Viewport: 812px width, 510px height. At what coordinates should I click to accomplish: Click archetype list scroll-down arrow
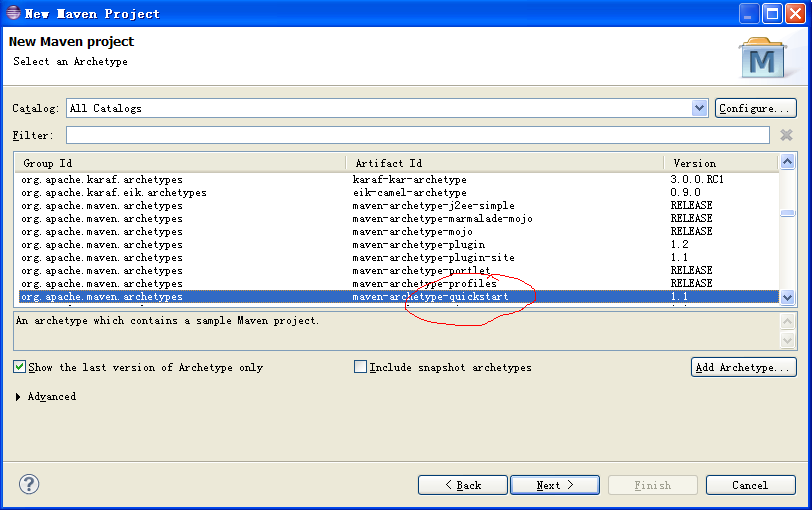788,297
